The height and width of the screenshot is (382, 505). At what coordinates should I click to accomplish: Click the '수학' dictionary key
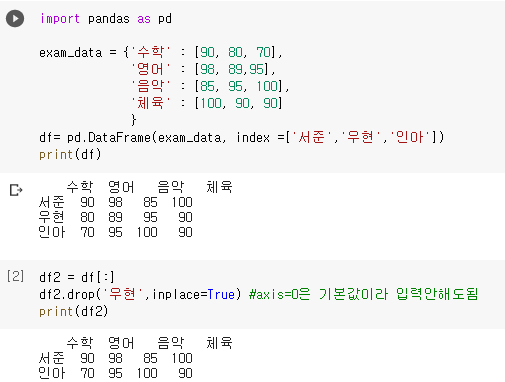[x=151, y=52]
